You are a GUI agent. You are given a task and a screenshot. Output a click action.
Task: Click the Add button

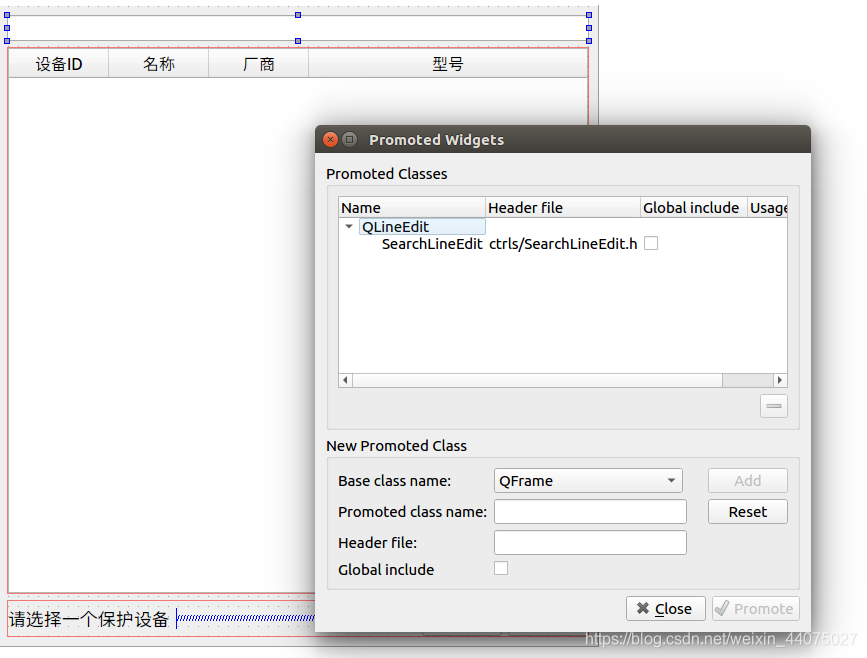click(x=748, y=481)
